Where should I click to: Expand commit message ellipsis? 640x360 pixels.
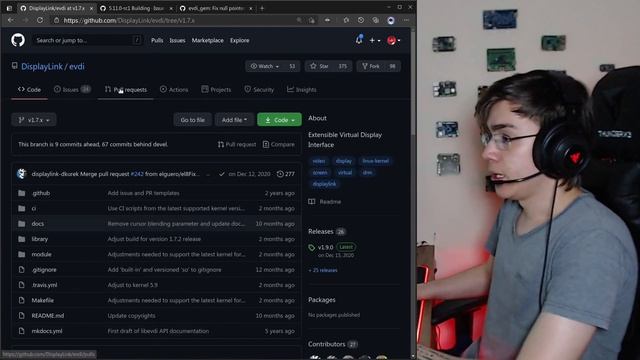[x=208, y=174]
